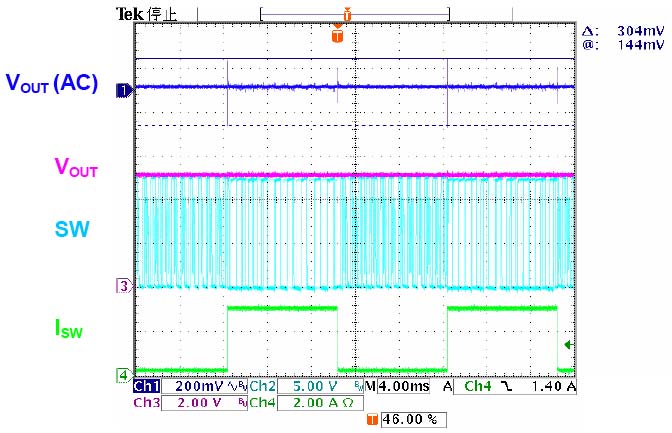Click the magenta VOUT label
The height and width of the screenshot is (433, 672).
coord(76,167)
